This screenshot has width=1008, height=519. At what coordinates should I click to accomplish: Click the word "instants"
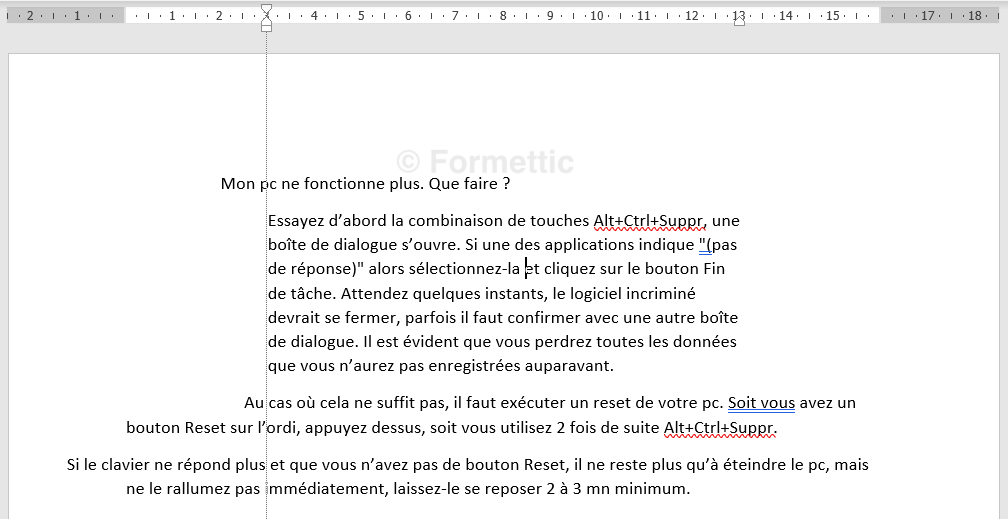click(516, 294)
